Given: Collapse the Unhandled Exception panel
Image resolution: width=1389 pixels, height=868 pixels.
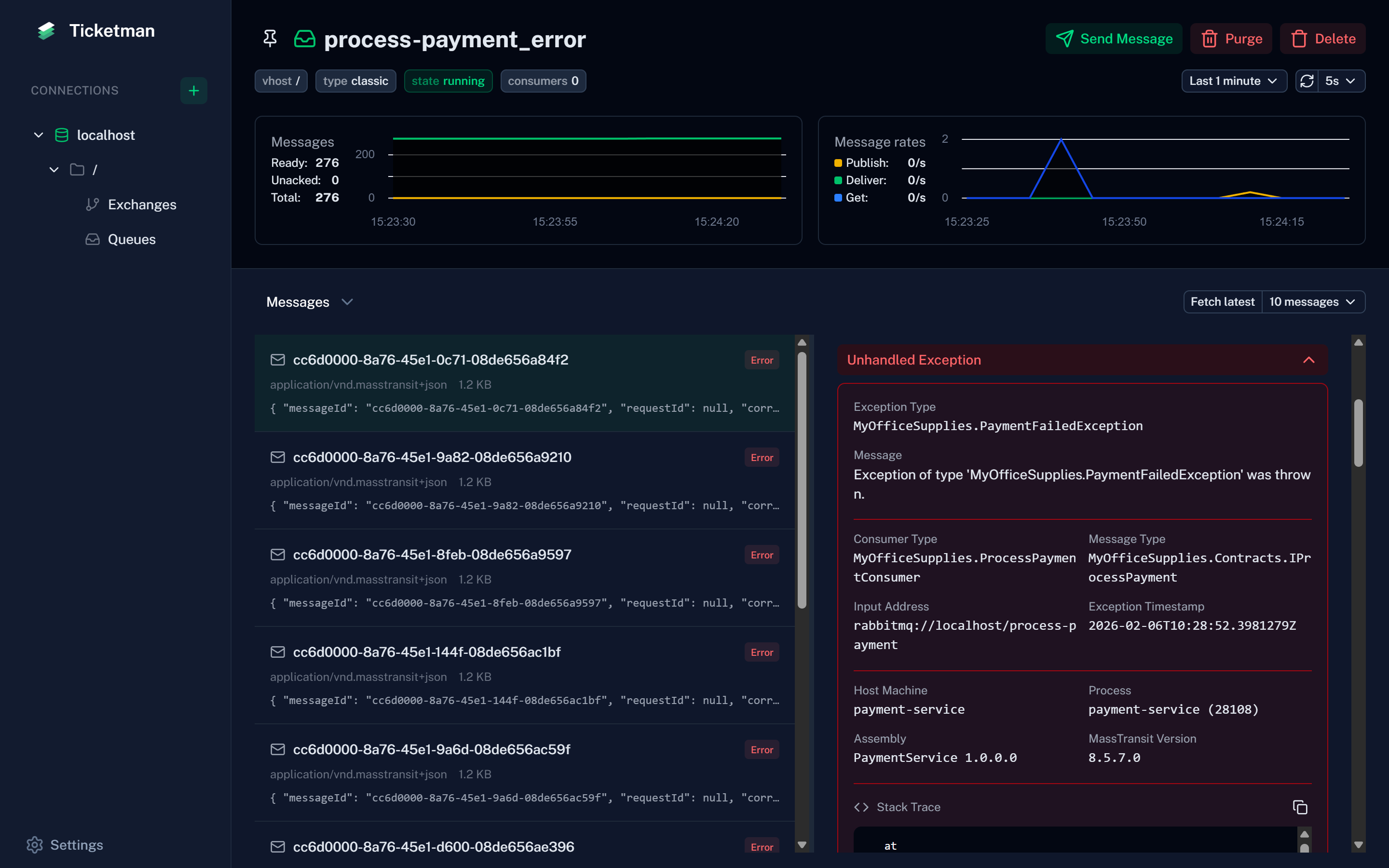Looking at the screenshot, I should point(1308,360).
